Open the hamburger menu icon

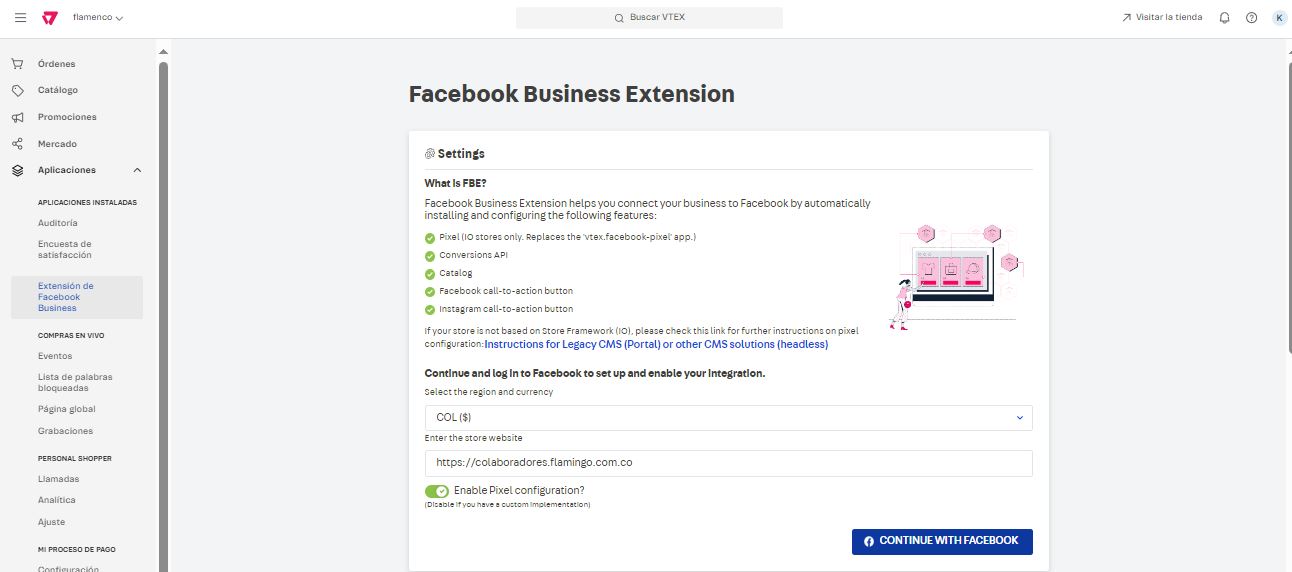pos(20,18)
